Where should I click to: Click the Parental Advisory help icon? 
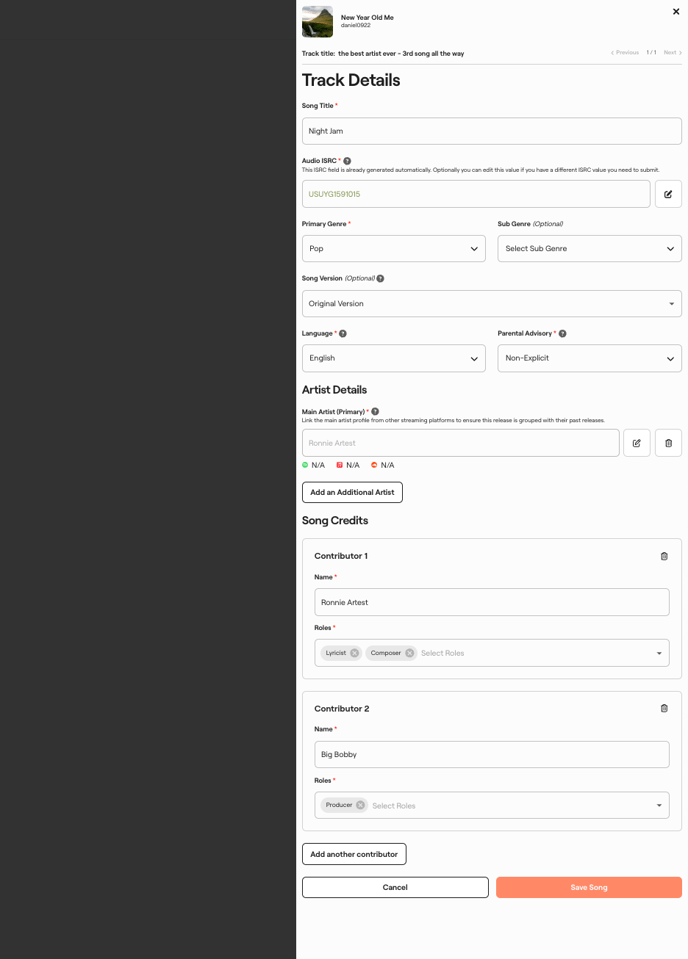pos(562,334)
